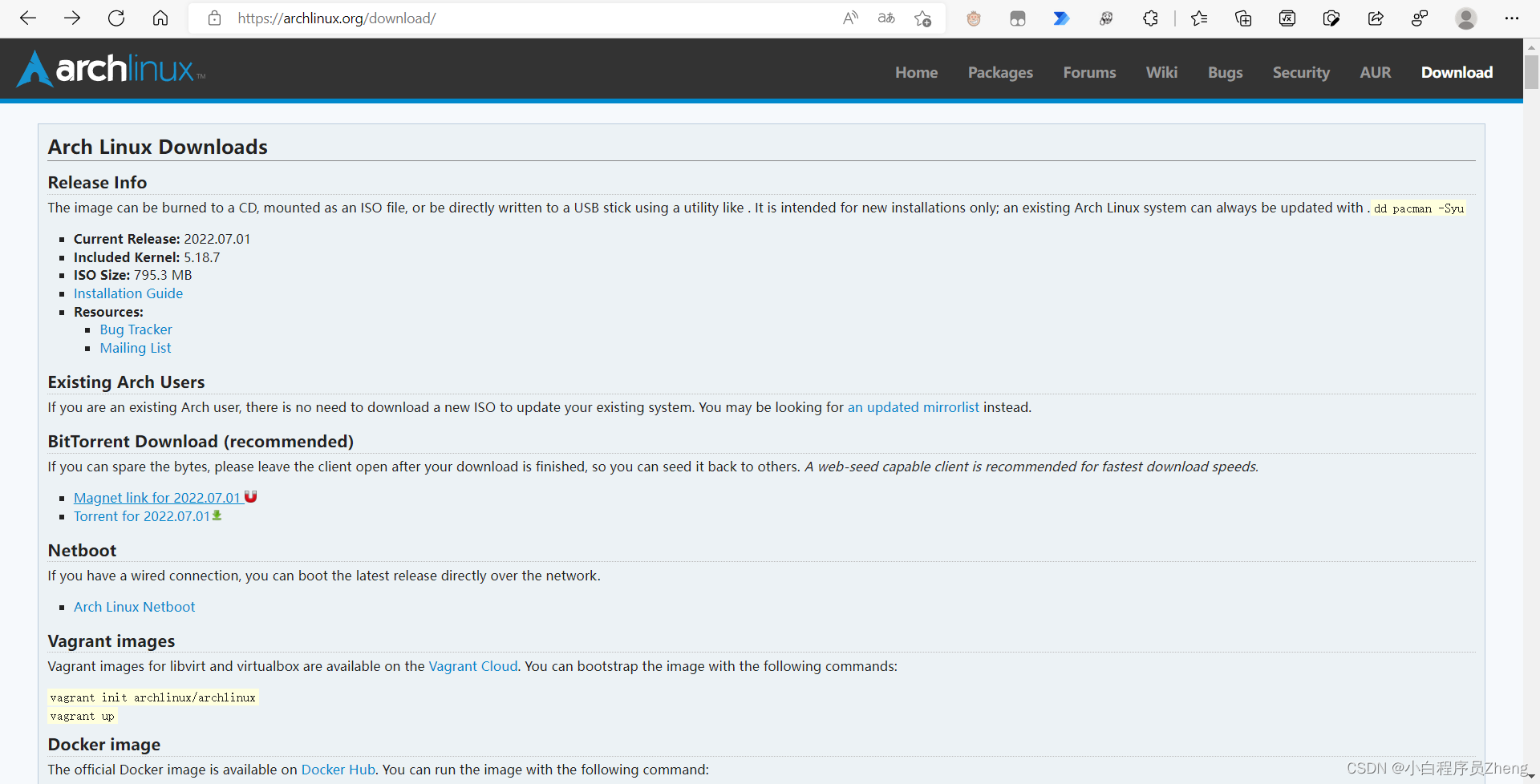1540x784 pixels.
Task: Click 'Docker image' heading
Action: 104,745
